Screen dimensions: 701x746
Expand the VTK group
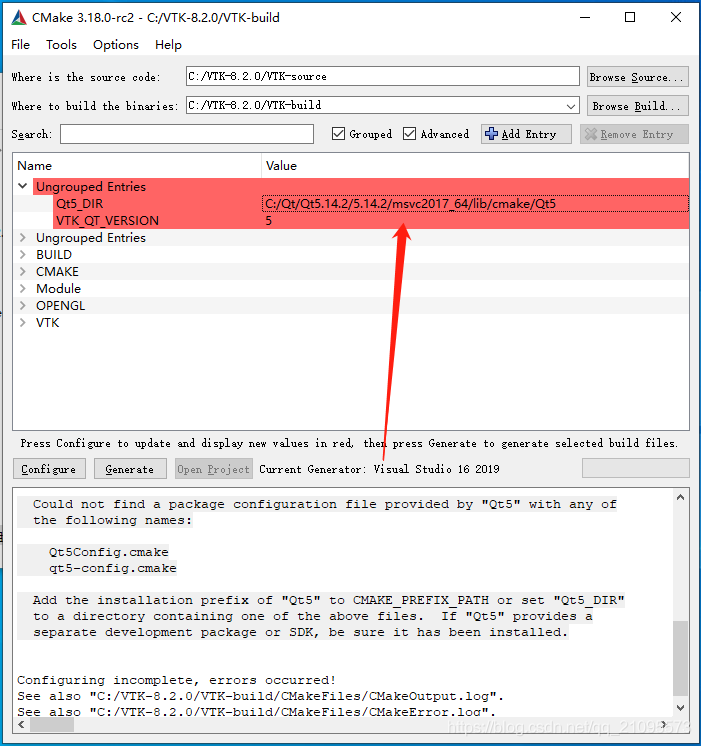coord(22,323)
